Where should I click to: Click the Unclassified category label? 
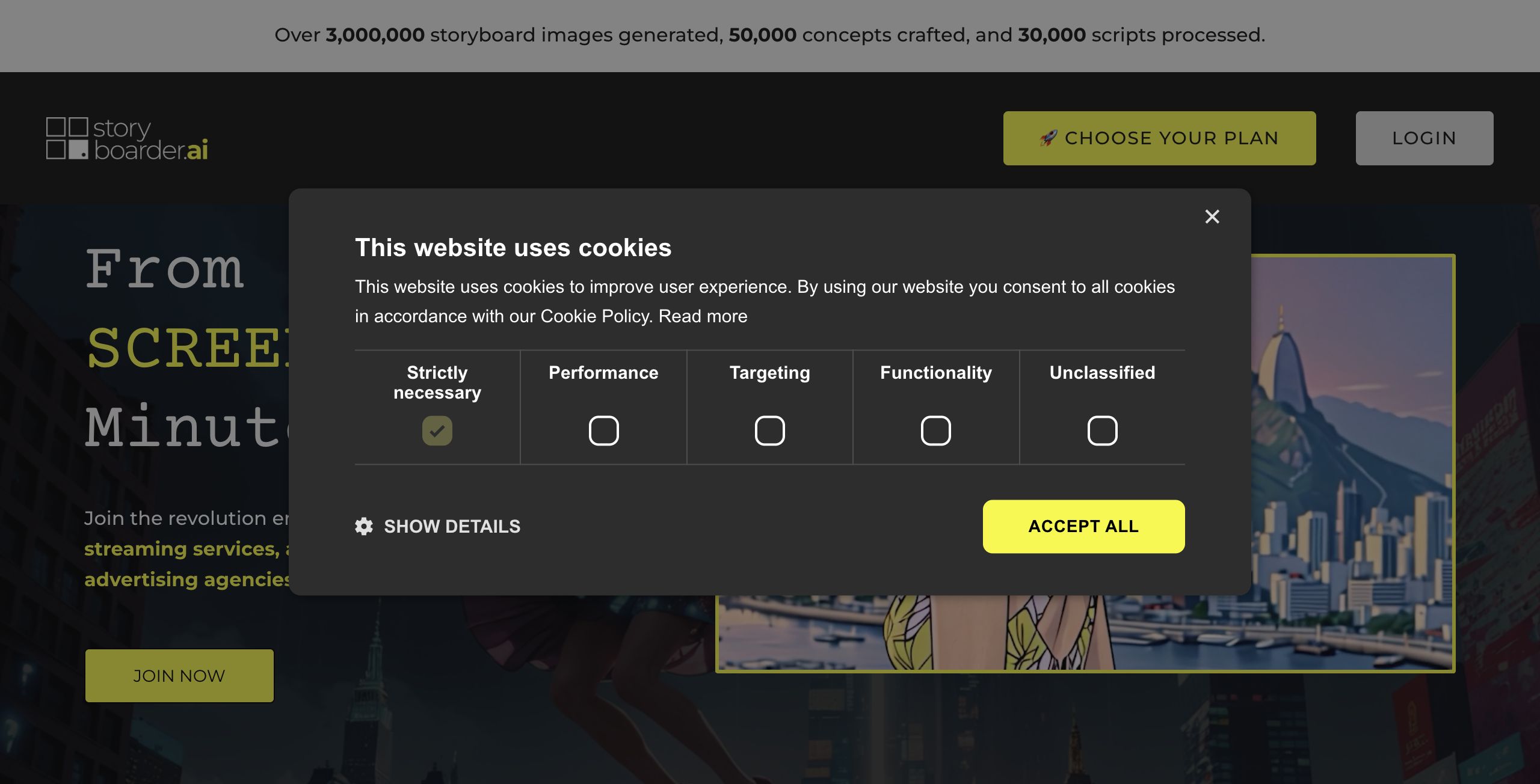1102,373
